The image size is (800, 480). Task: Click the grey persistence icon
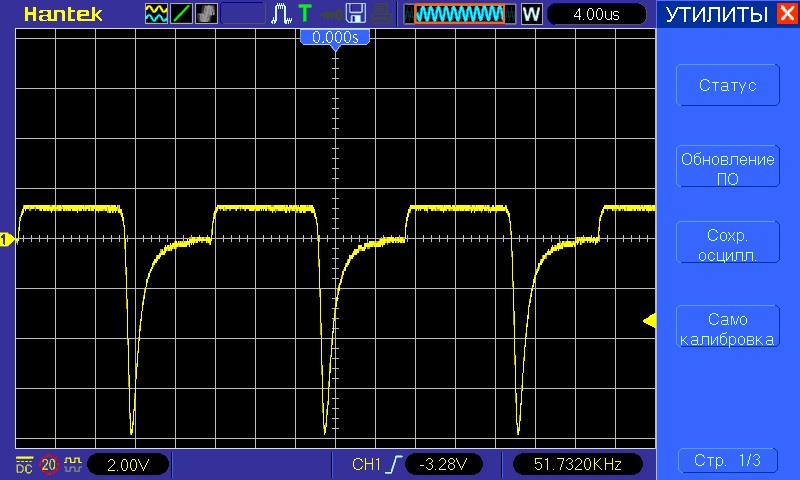click(206, 14)
